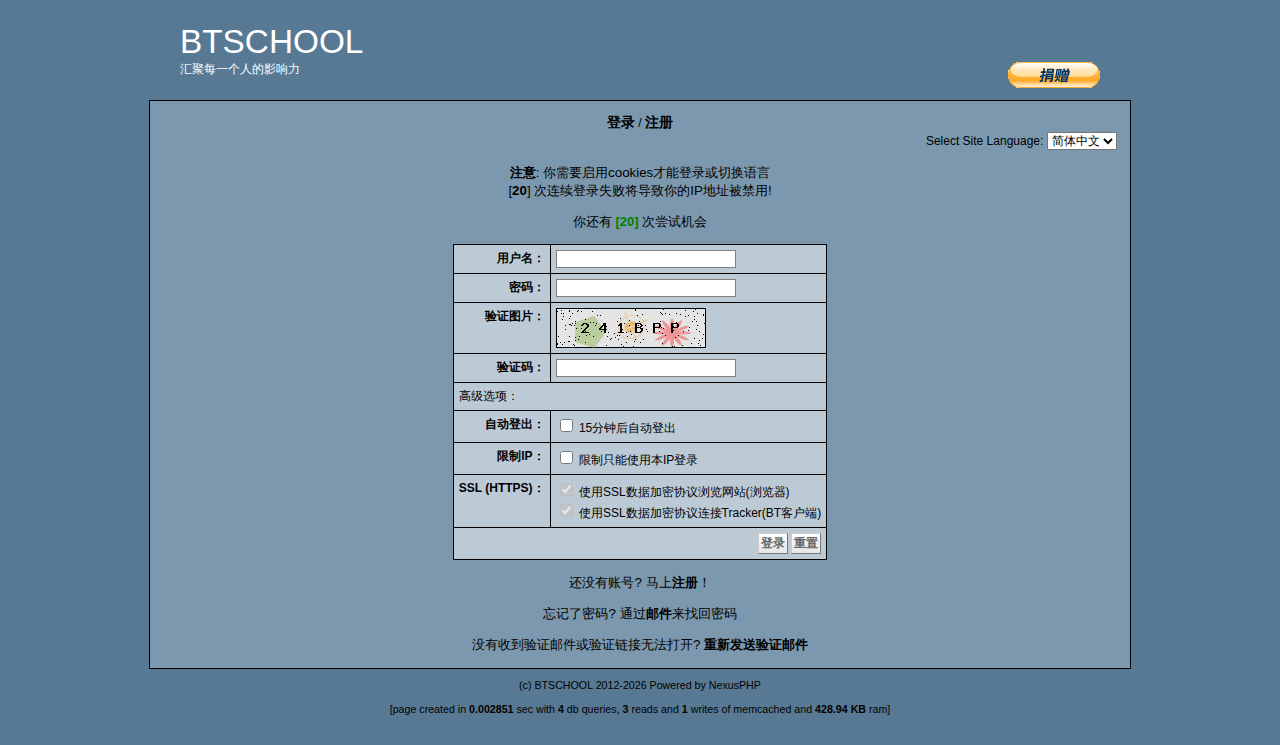The width and height of the screenshot is (1280, 745).
Task: Click 重新发送验证邮件 resend verification link
Action: pos(756,645)
